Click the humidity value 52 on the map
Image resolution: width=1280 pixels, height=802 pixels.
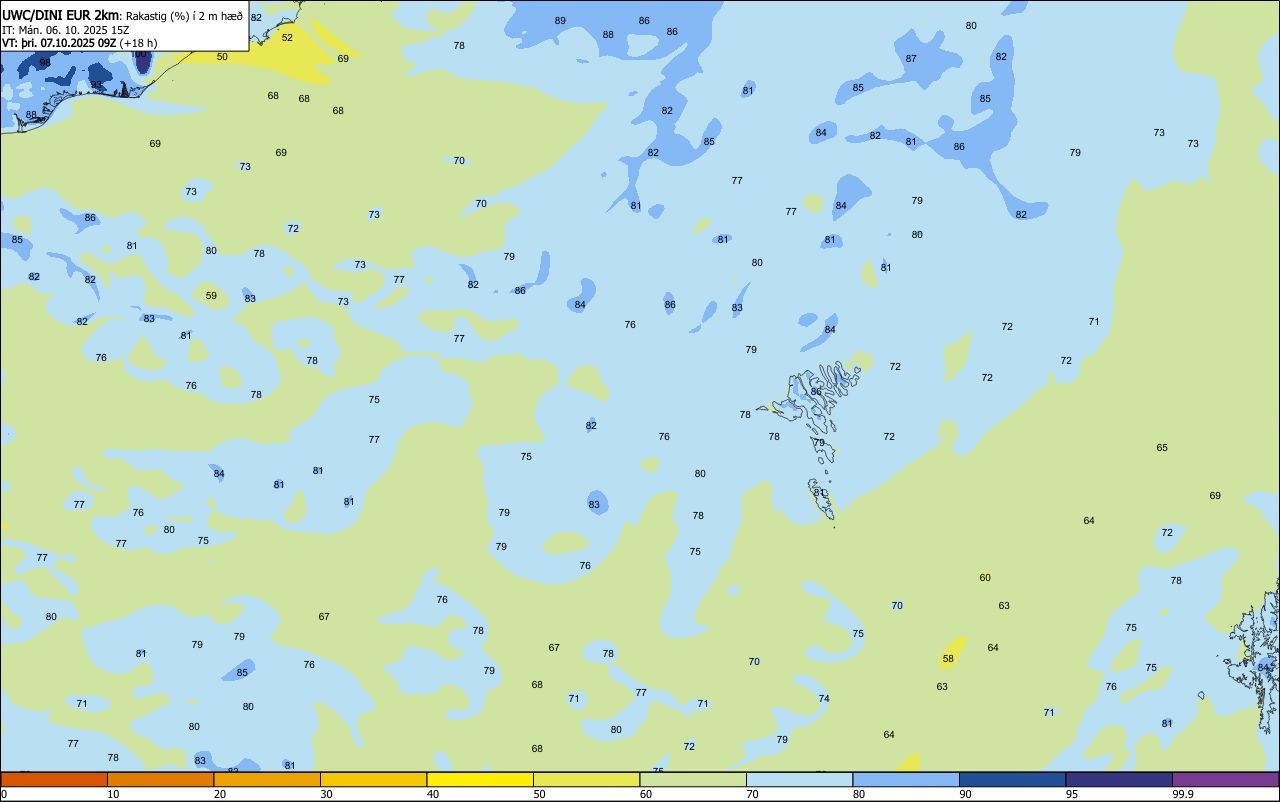pyautogui.click(x=287, y=37)
